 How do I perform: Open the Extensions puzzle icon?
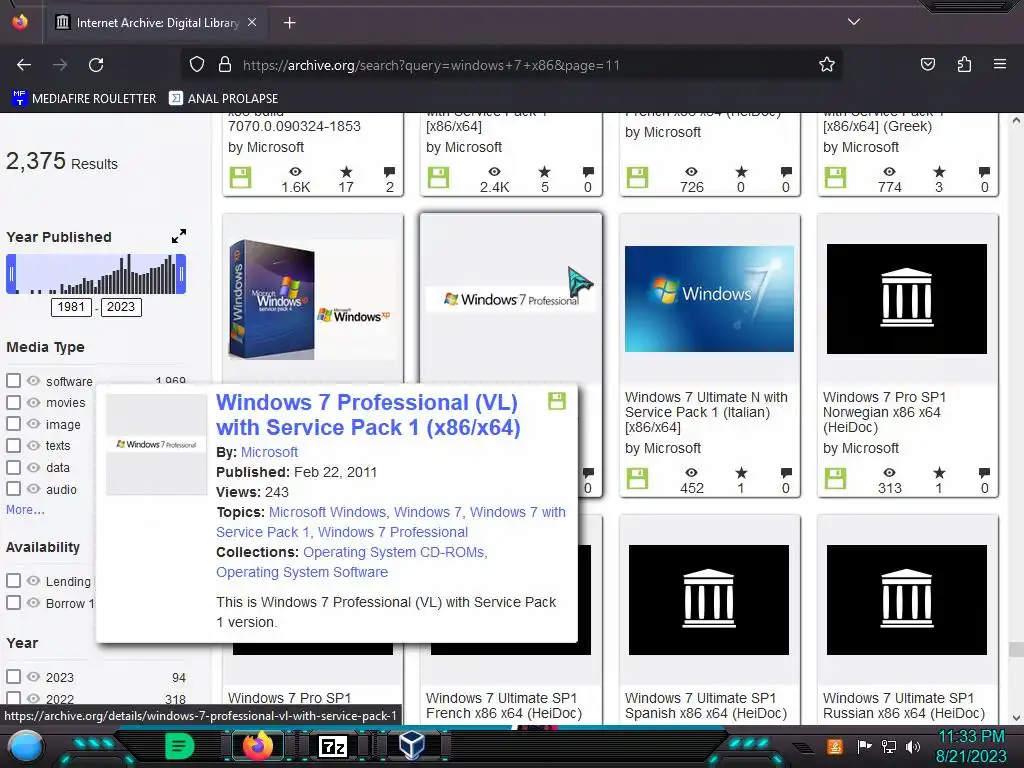(964, 65)
